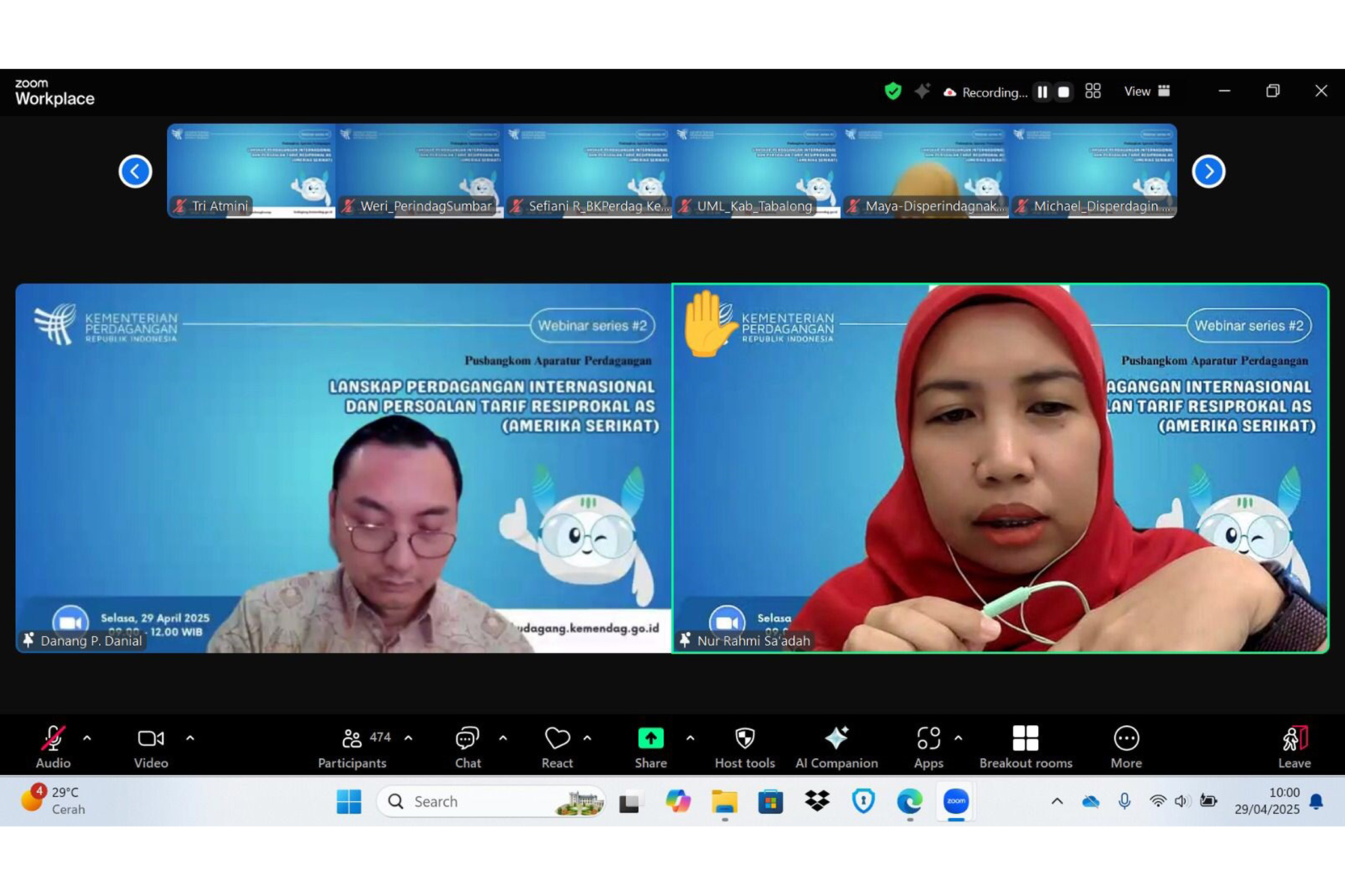The width and height of the screenshot is (1345, 896).
Task: Open the View layout menu
Action: click(1147, 91)
